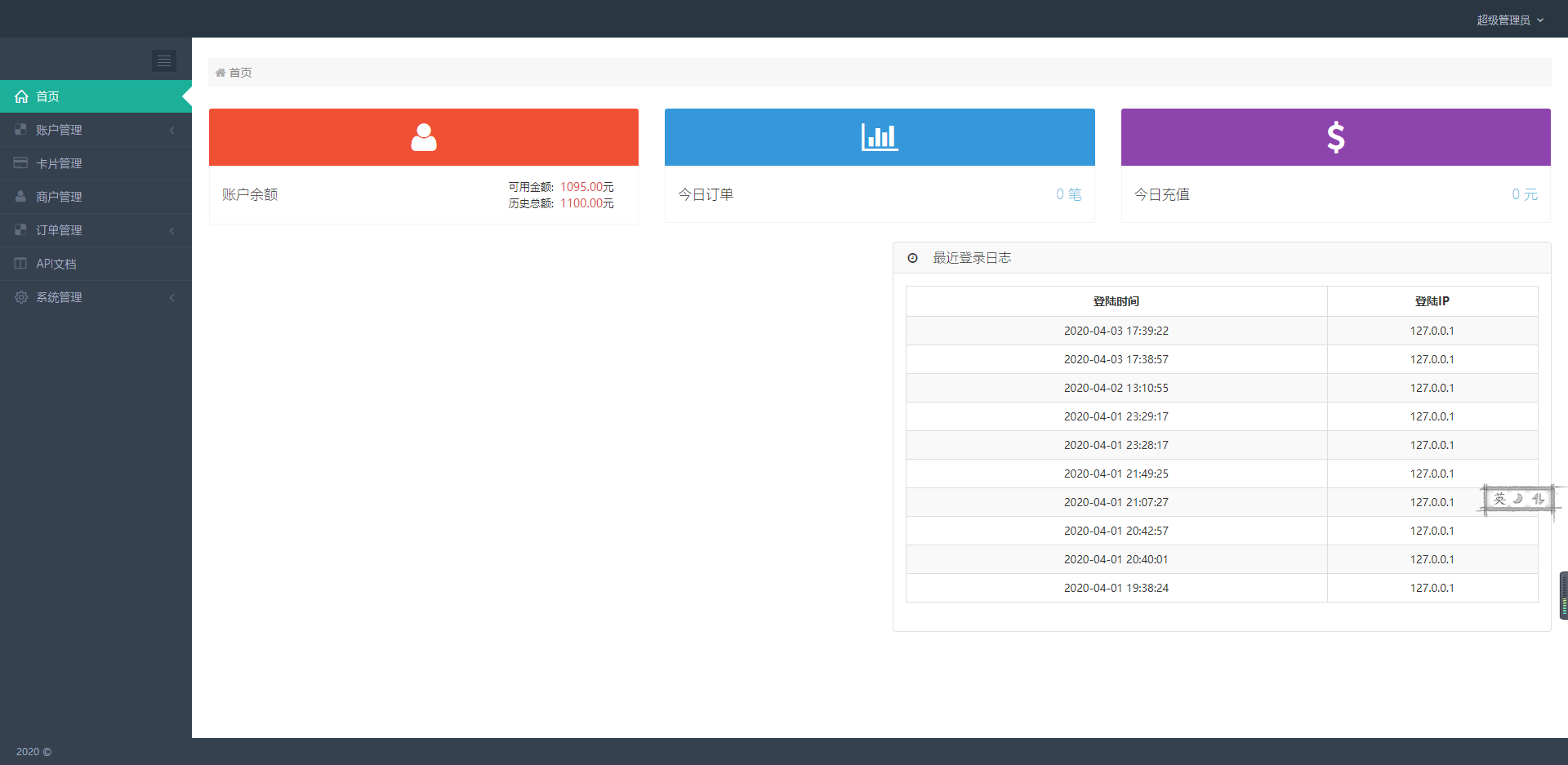Click the 最近登录日志 panel title

coord(972,258)
